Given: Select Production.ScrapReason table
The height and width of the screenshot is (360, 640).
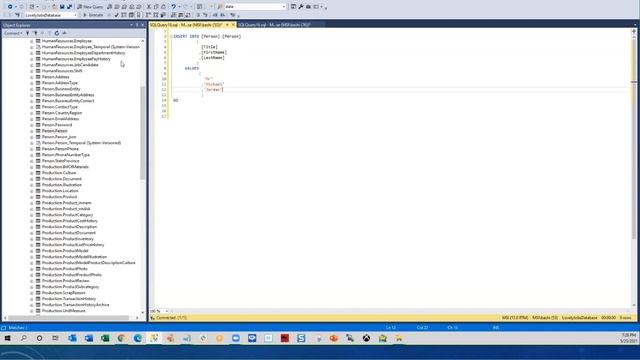Looking at the screenshot, I should tap(64, 293).
